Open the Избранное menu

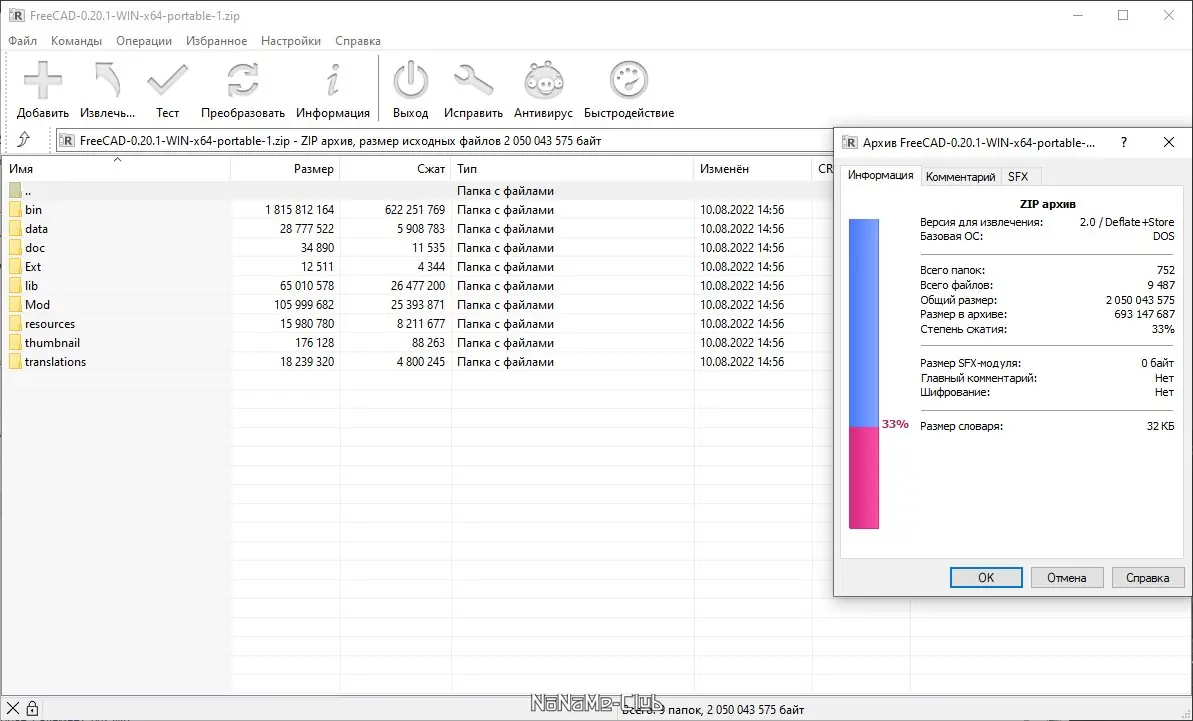click(x=216, y=41)
